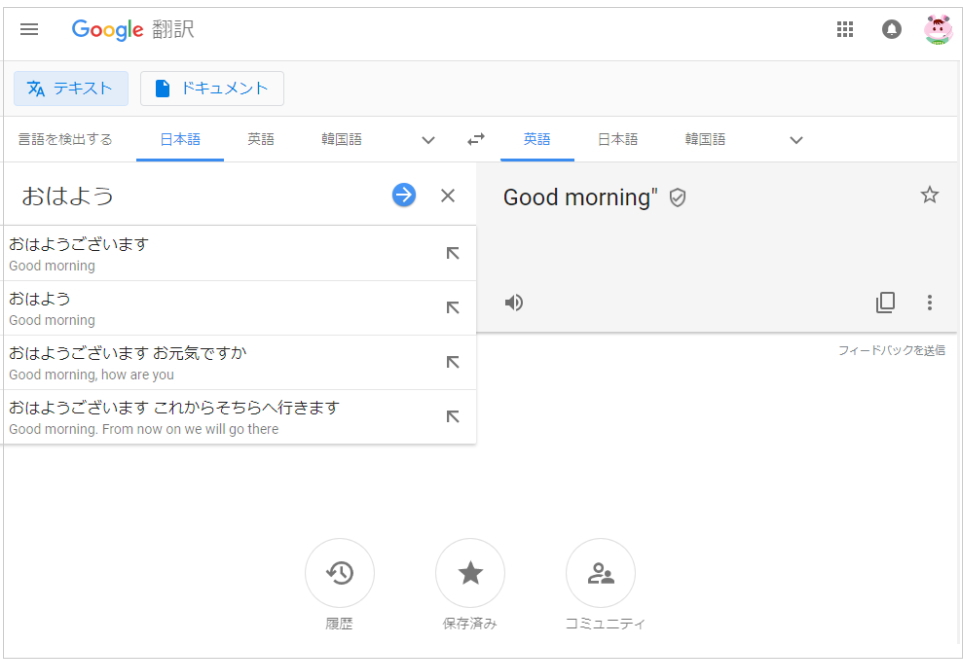Click the blue translate arrow button
Screen dimensions: 963x659
[x=404, y=195]
